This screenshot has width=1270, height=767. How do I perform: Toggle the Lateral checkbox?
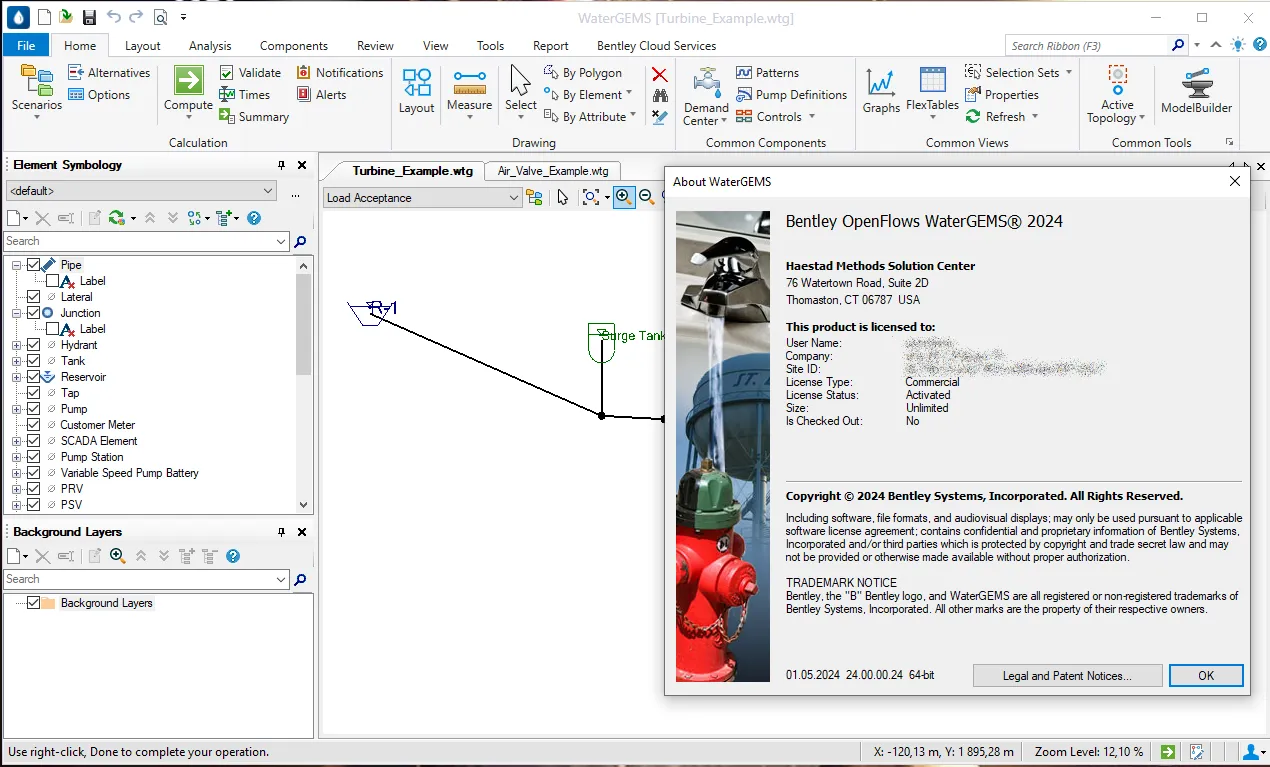pos(34,297)
